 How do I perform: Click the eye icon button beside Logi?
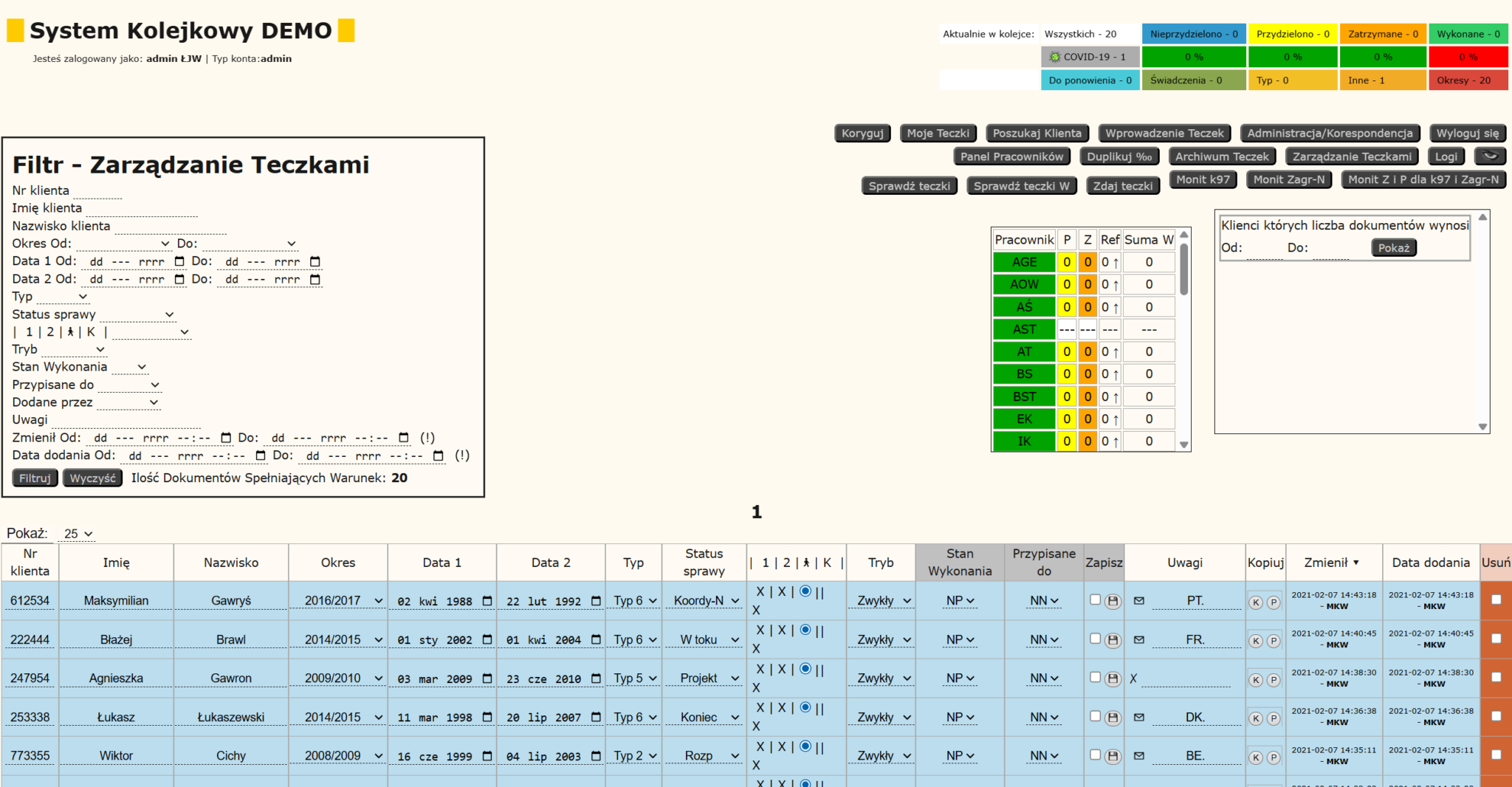point(1490,156)
